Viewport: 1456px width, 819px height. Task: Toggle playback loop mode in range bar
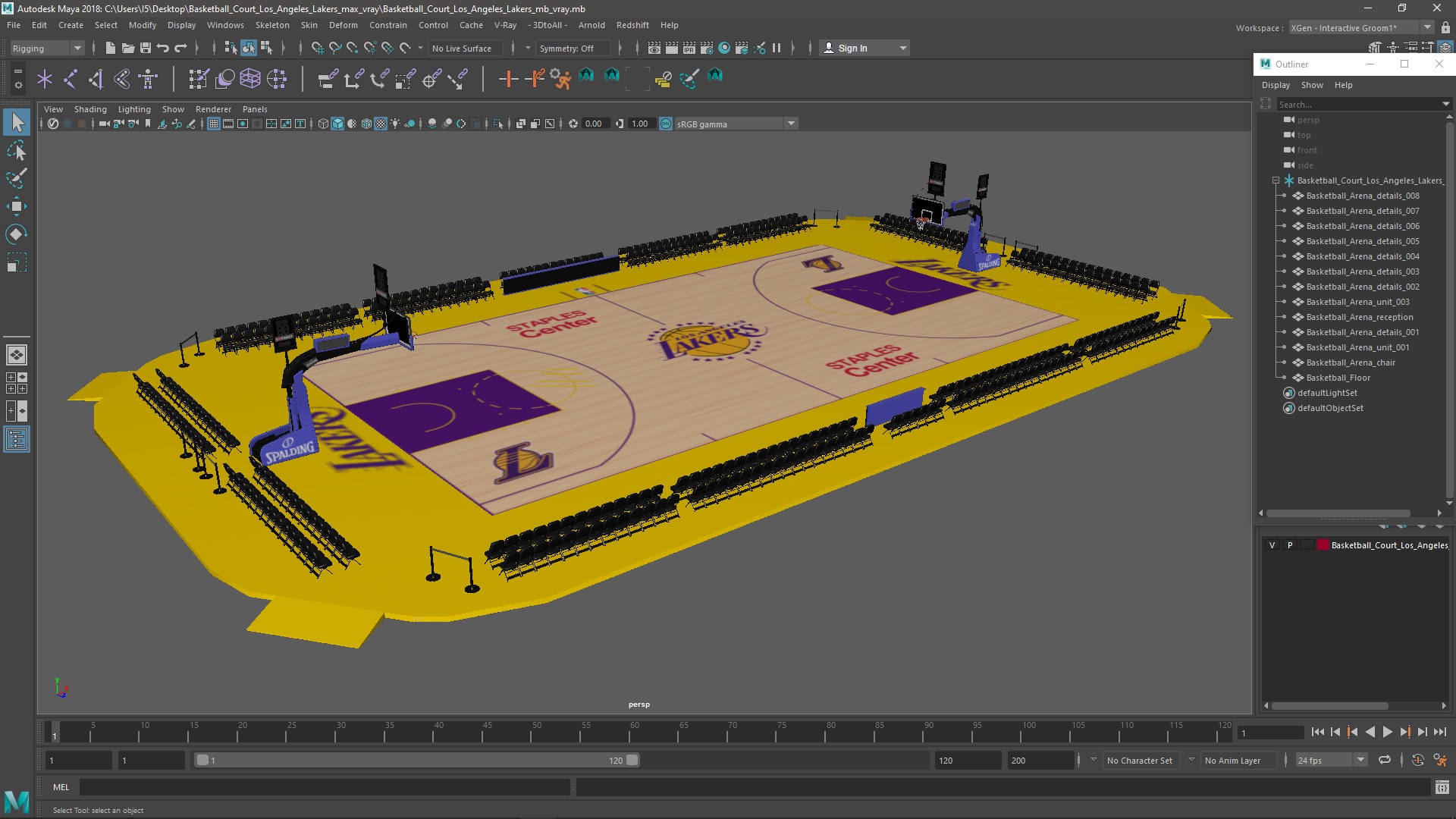[1385, 760]
